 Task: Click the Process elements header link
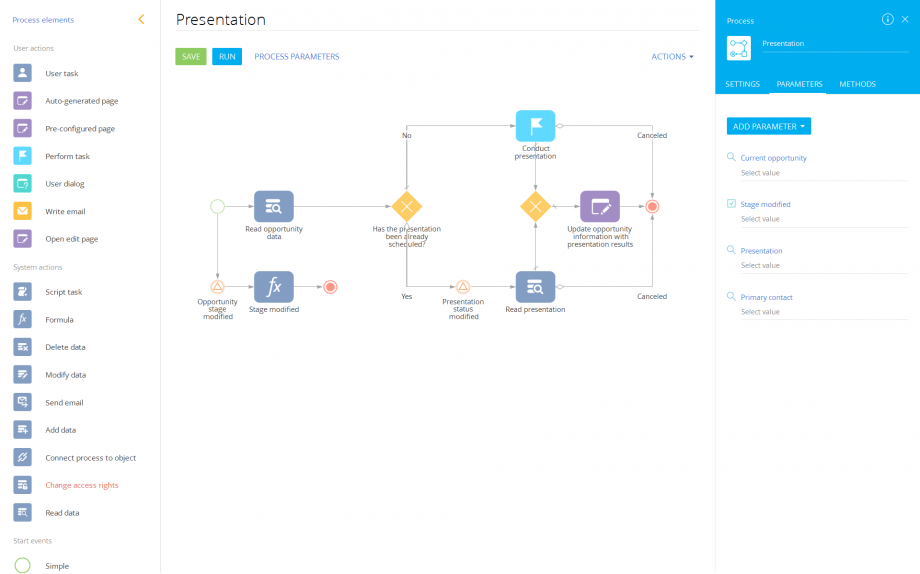click(x=43, y=20)
